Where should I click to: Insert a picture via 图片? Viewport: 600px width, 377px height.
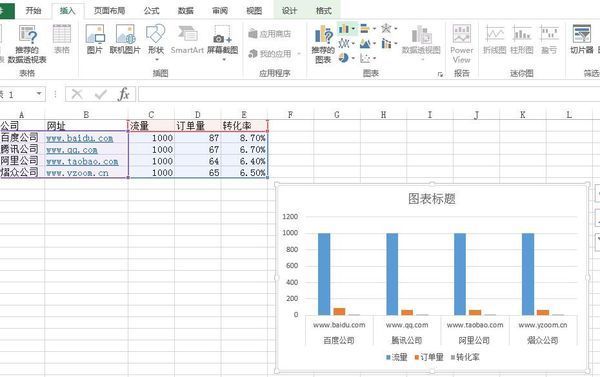[x=95, y=39]
